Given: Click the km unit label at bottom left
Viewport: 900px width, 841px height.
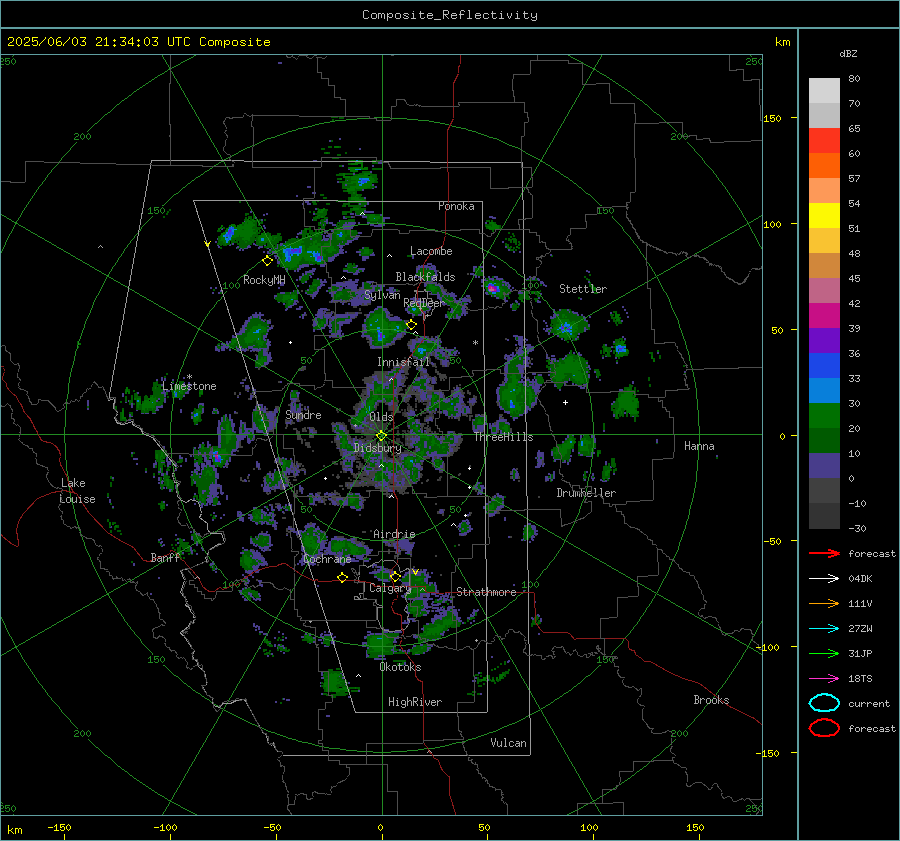Looking at the screenshot, I should pos(15,830).
